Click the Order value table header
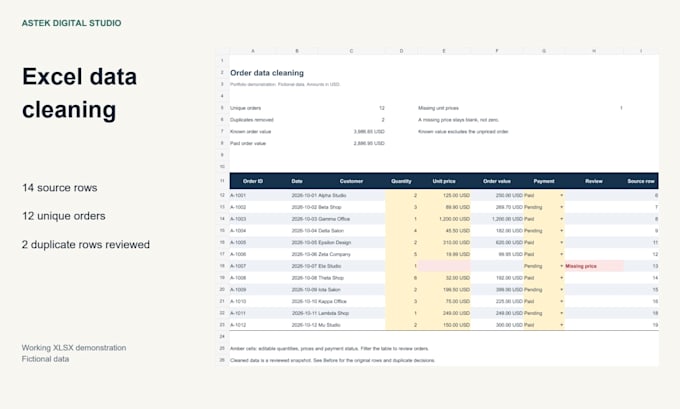680x409 pixels. click(497, 181)
